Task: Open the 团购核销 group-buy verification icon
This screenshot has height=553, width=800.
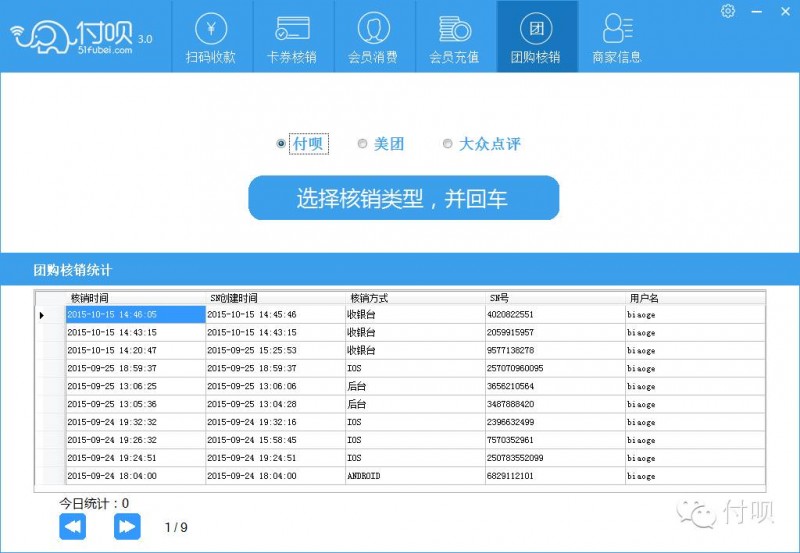Action: [536, 37]
